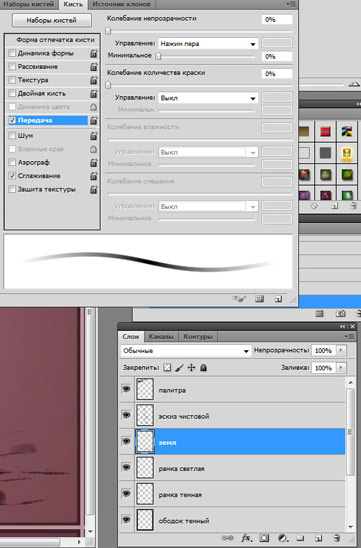Viewport: 361px width, 548px height.
Task: Click Колебание количества краски value field
Action: pyautogui.click(x=276, y=74)
